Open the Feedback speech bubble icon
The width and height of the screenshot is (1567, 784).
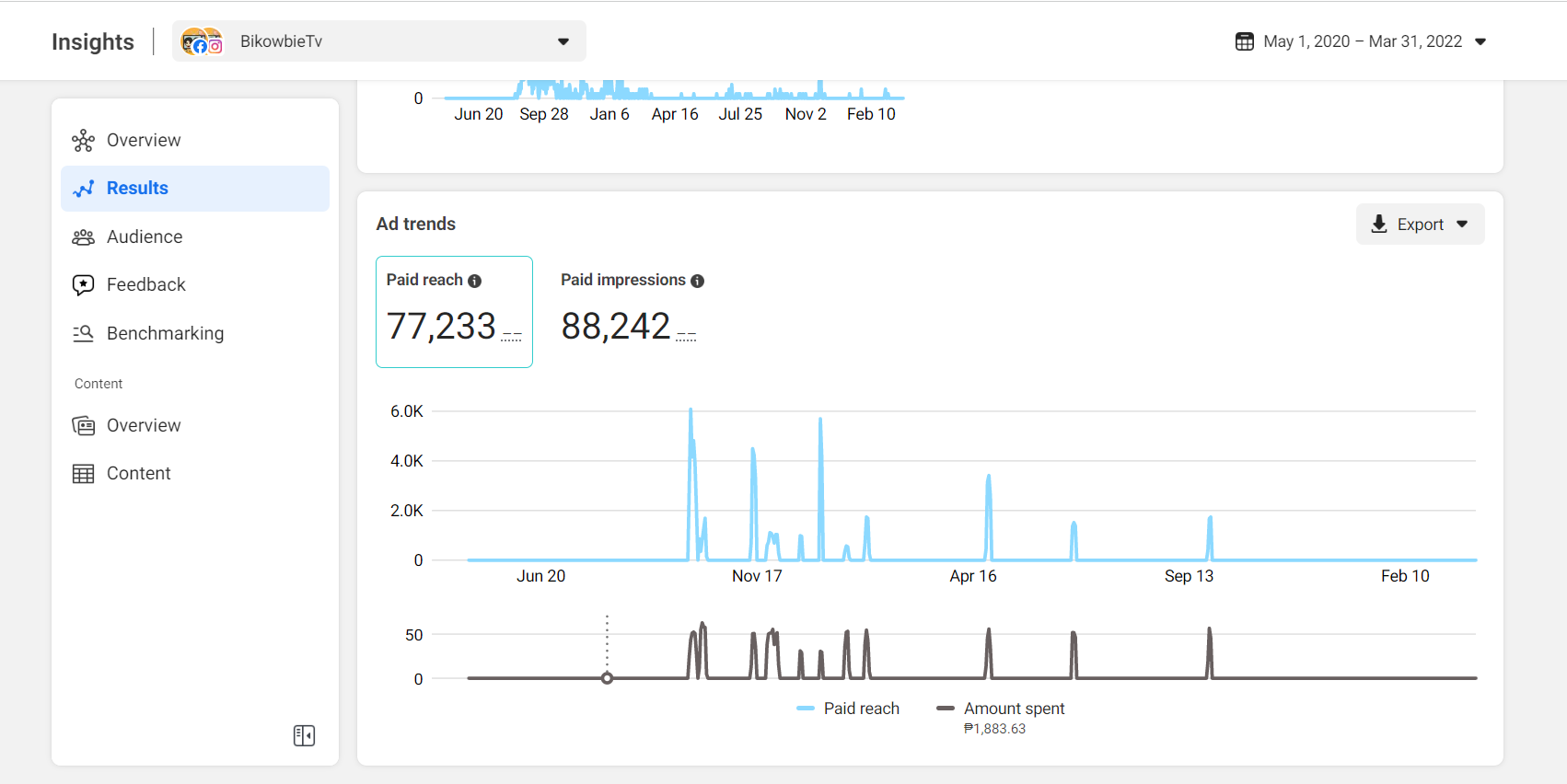[x=83, y=285]
